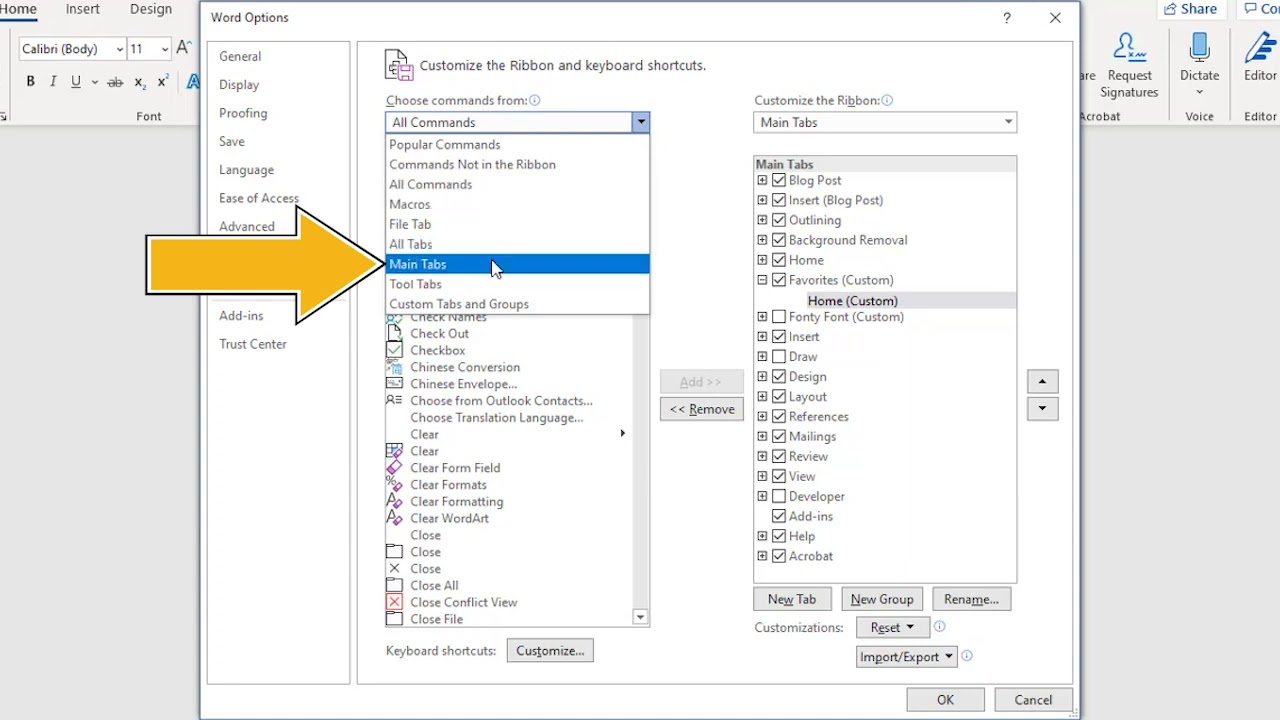This screenshot has height=720, width=1280.
Task: Click info icon next to Reset
Action: 939,627
